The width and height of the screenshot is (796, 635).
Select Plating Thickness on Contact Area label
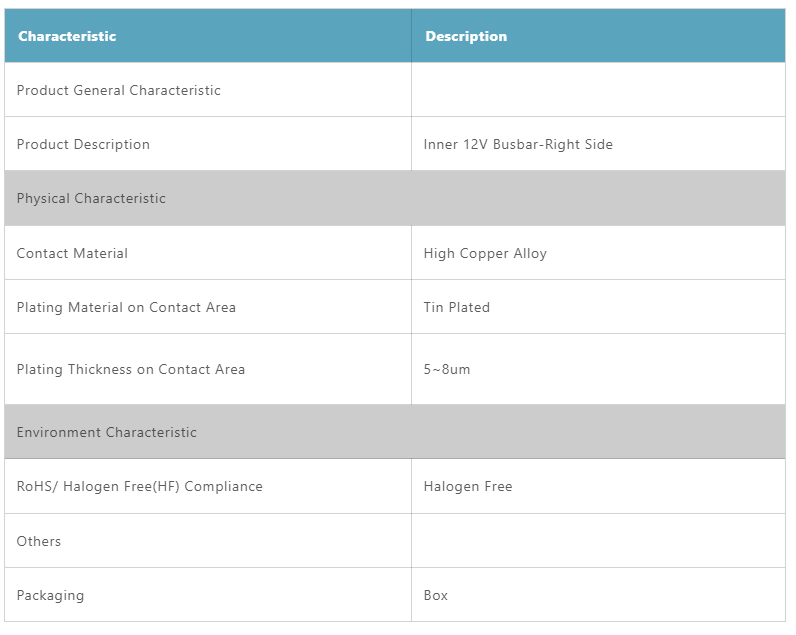(x=131, y=369)
